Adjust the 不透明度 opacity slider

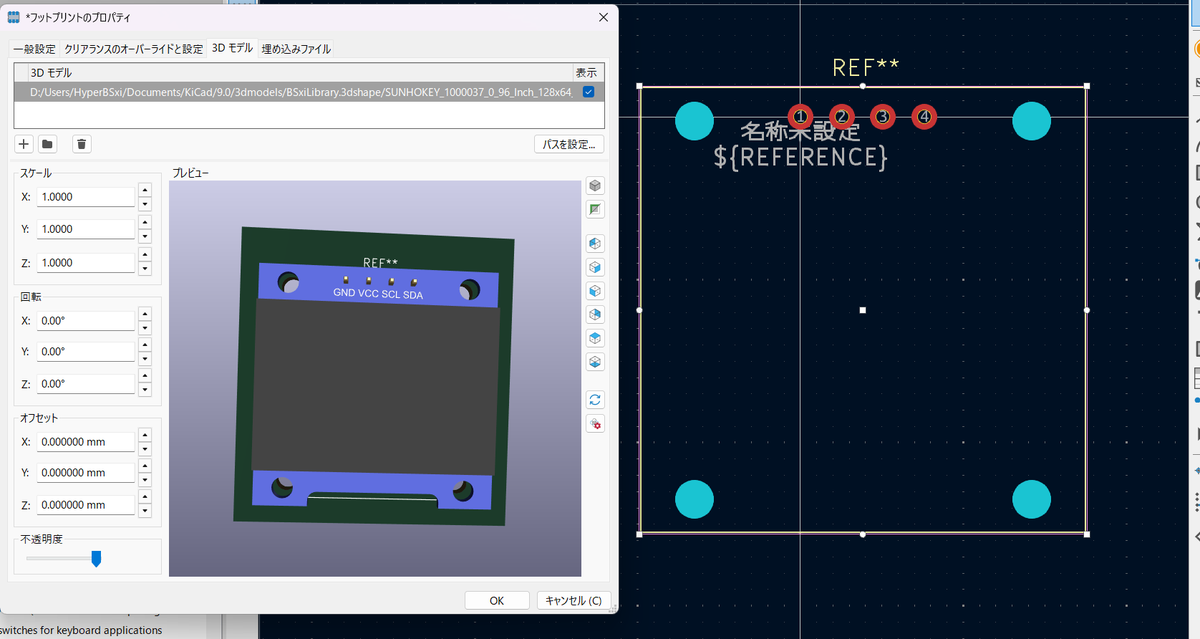pyautogui.click(x=96, y=558)
